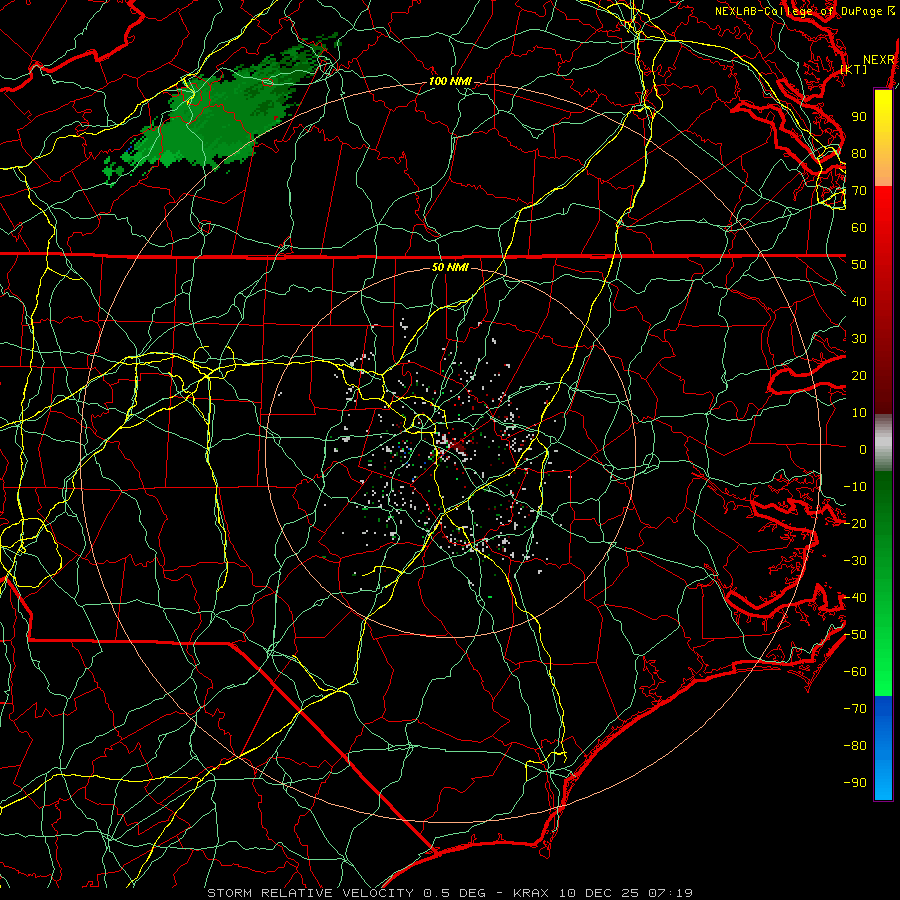The image size is (900, 900).
Task: Click the 40 value on velocity scale
Action: tap(859, 302)
